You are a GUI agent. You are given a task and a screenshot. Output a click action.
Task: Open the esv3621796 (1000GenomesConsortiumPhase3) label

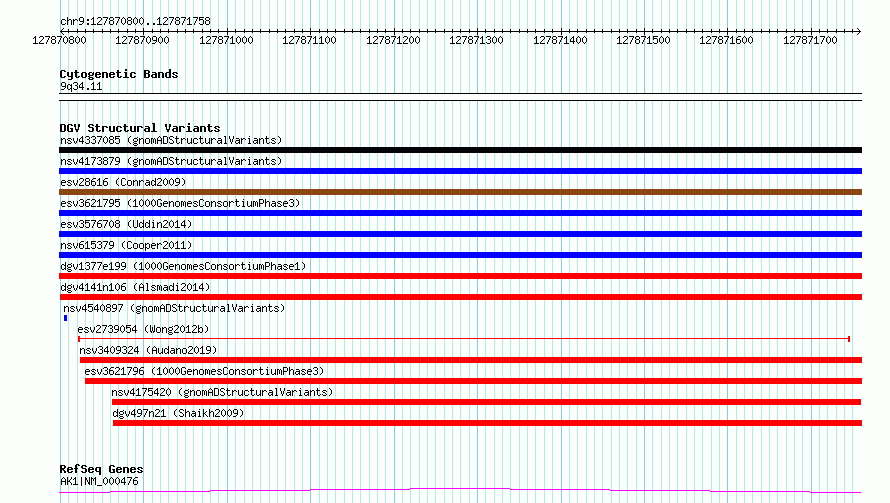tap(204, 371)
